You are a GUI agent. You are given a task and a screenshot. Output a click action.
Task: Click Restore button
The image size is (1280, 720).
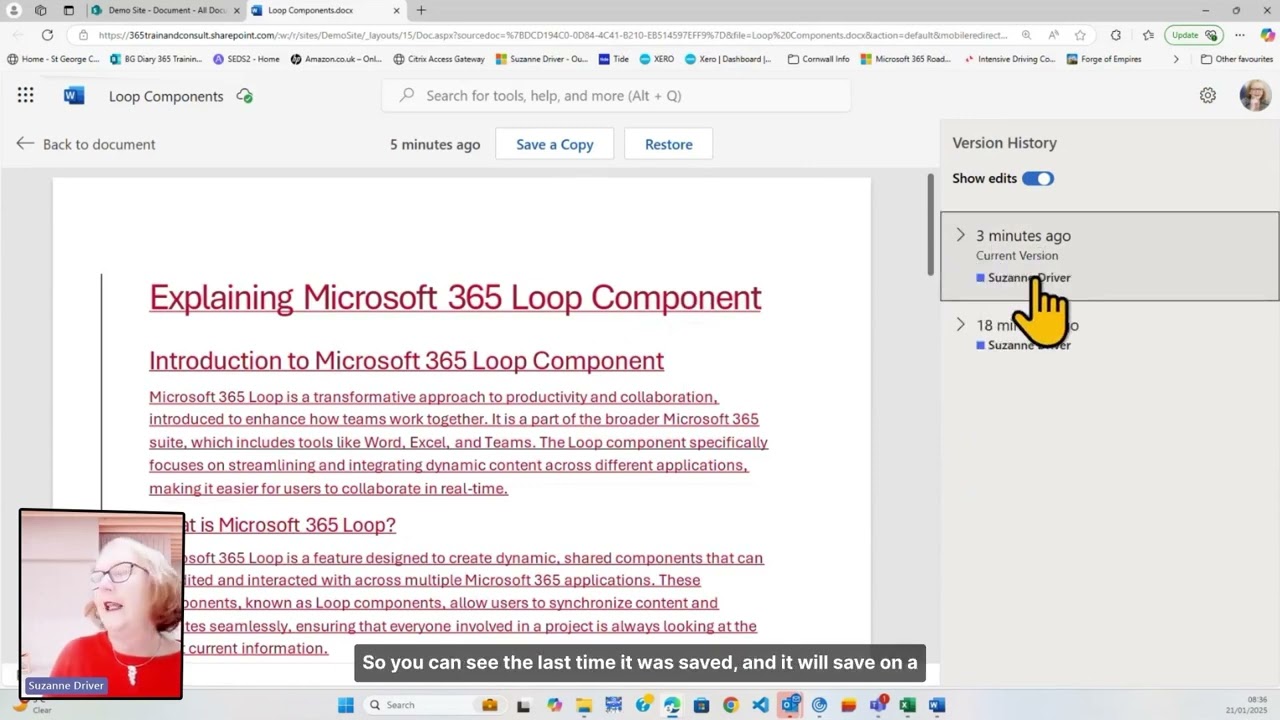click(669, 144)
